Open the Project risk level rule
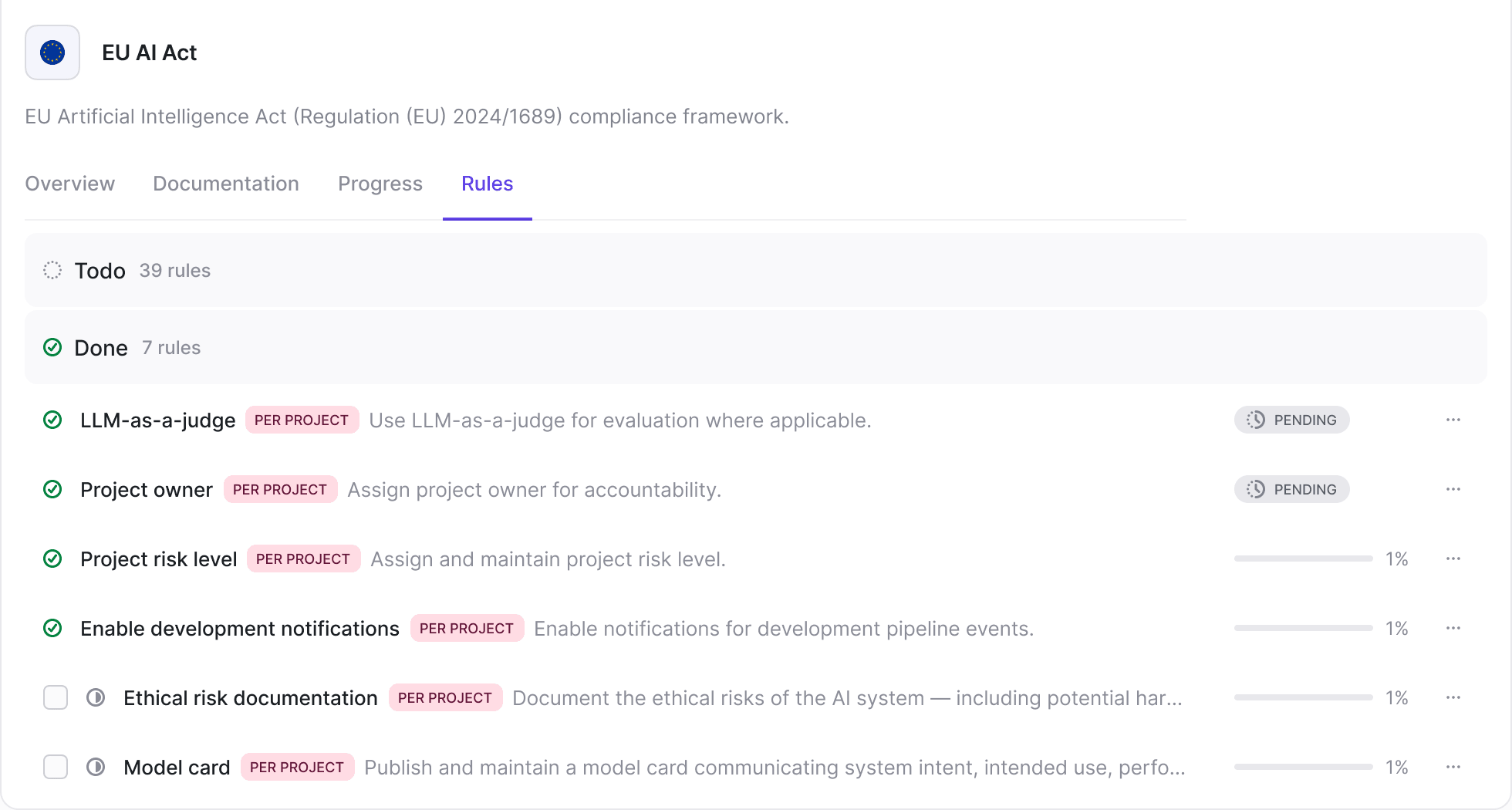This screenshot has height=810, width=1512. pos(159,559)
